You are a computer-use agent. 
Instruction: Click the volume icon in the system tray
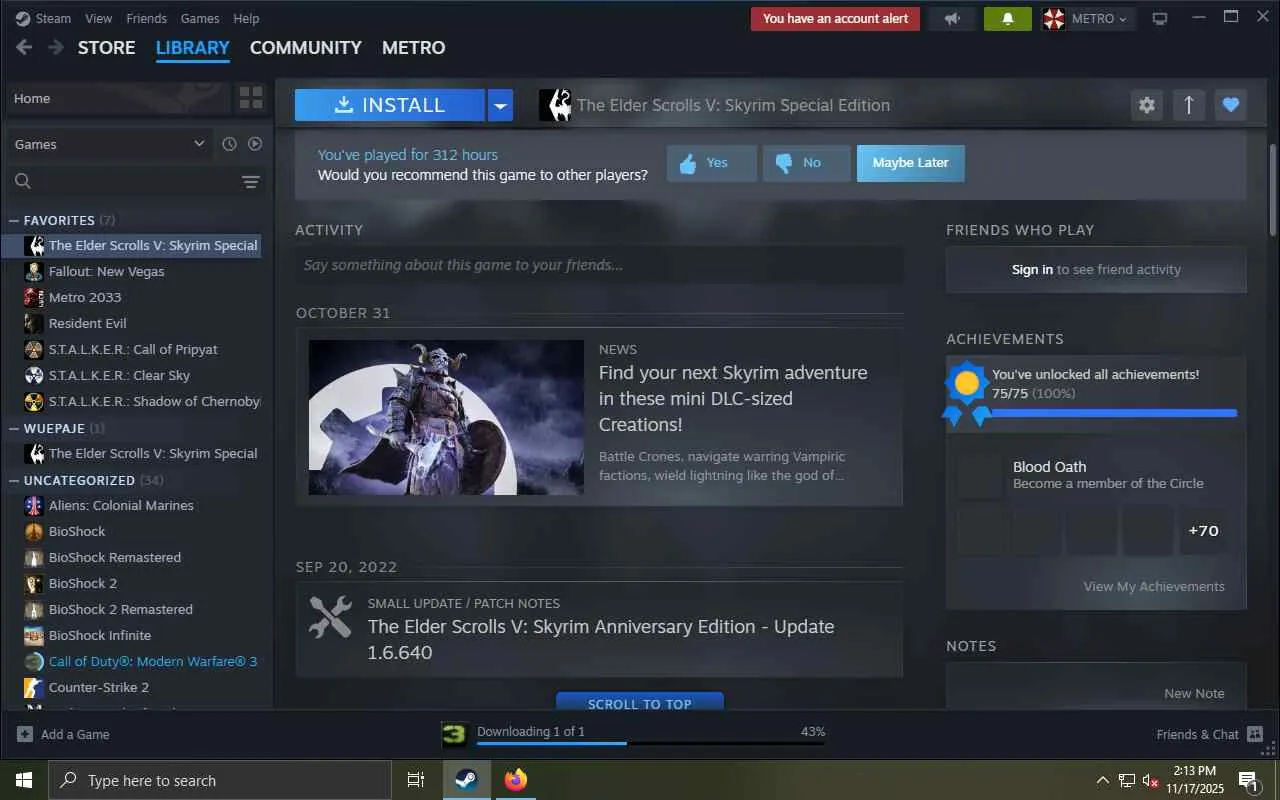coord(1150,780)
